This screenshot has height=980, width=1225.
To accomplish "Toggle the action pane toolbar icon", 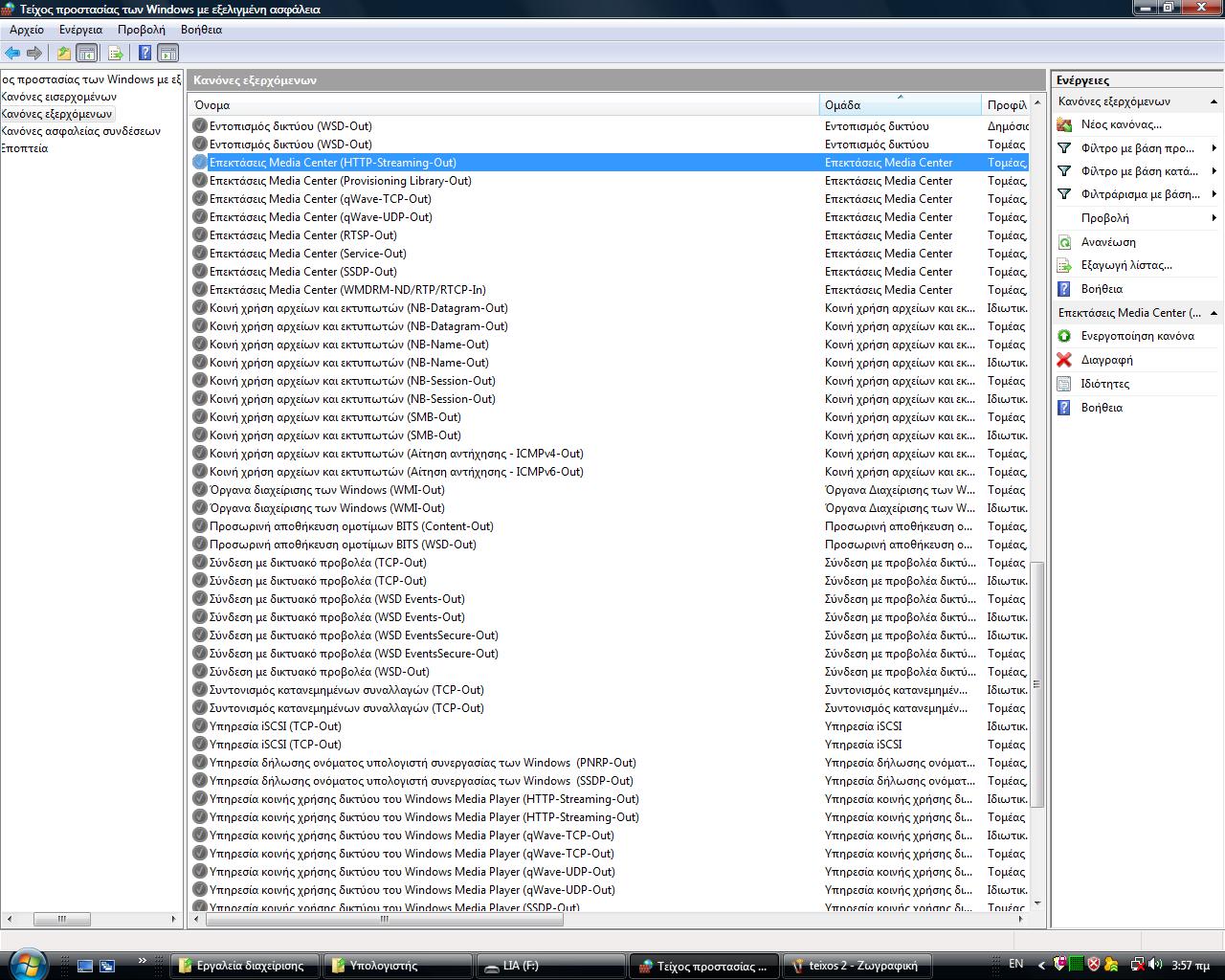I will 167,54.
